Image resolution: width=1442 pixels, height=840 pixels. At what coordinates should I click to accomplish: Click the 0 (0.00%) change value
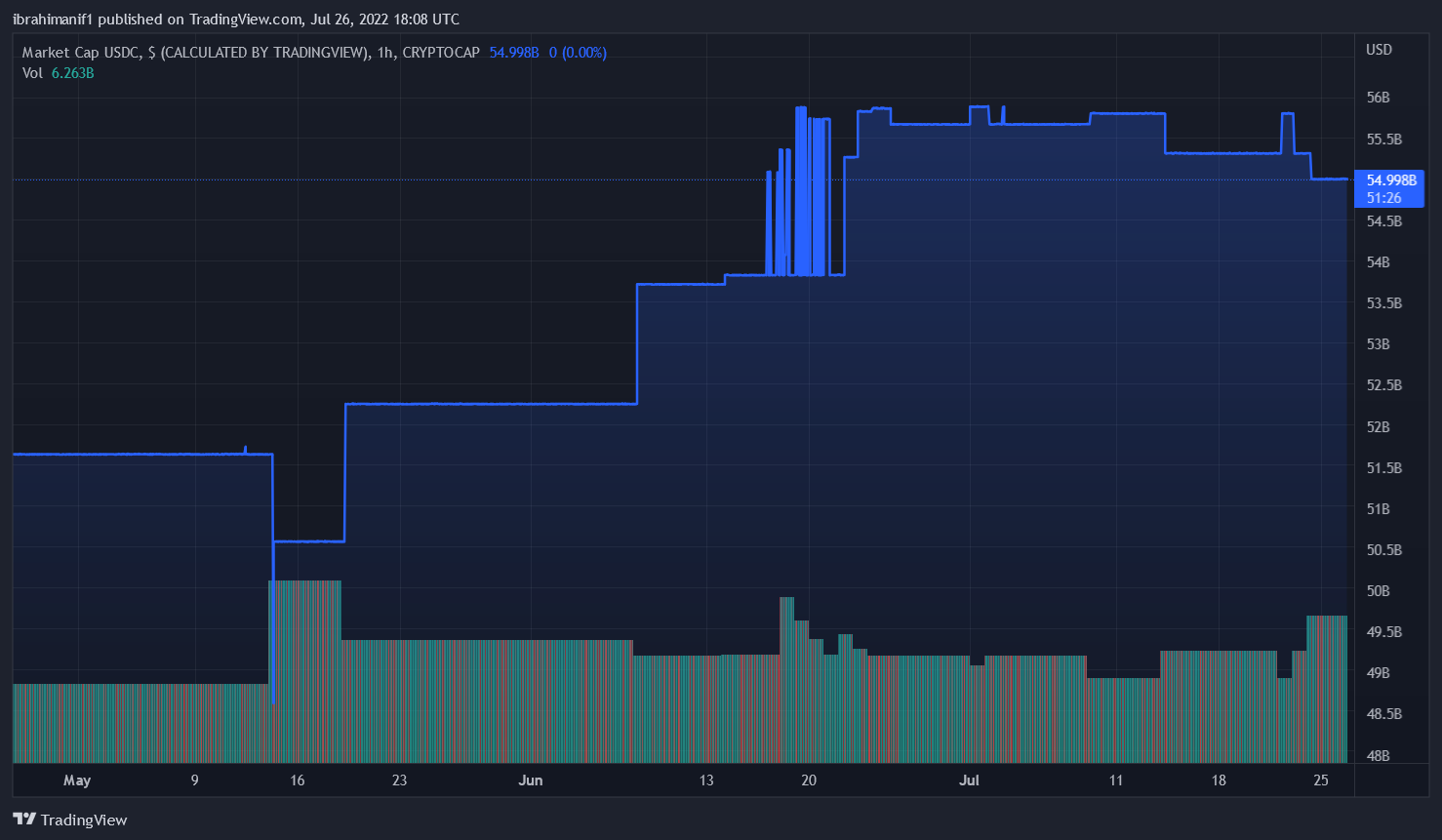coord(578,53)
